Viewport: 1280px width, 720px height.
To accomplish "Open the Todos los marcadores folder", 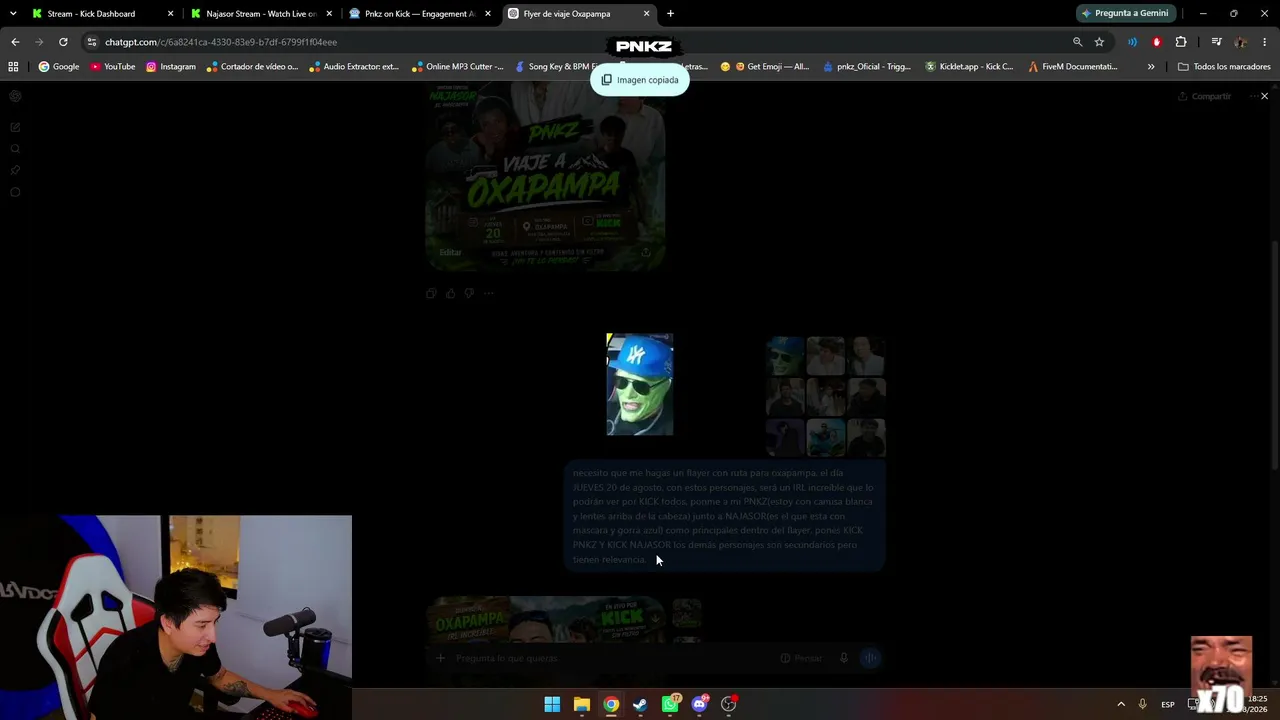I will click(x=1224, y=67).
